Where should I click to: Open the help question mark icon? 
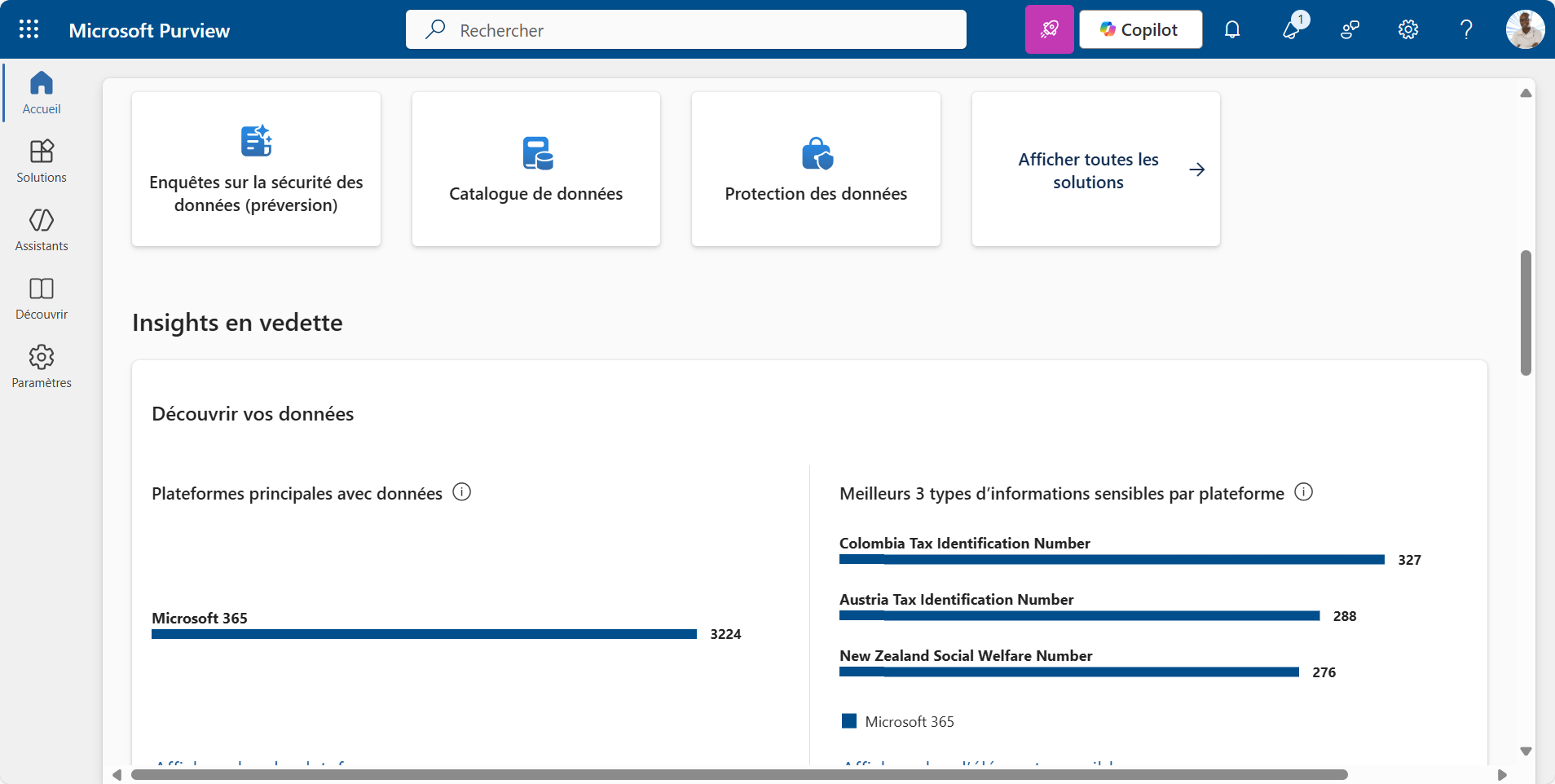1466,29
